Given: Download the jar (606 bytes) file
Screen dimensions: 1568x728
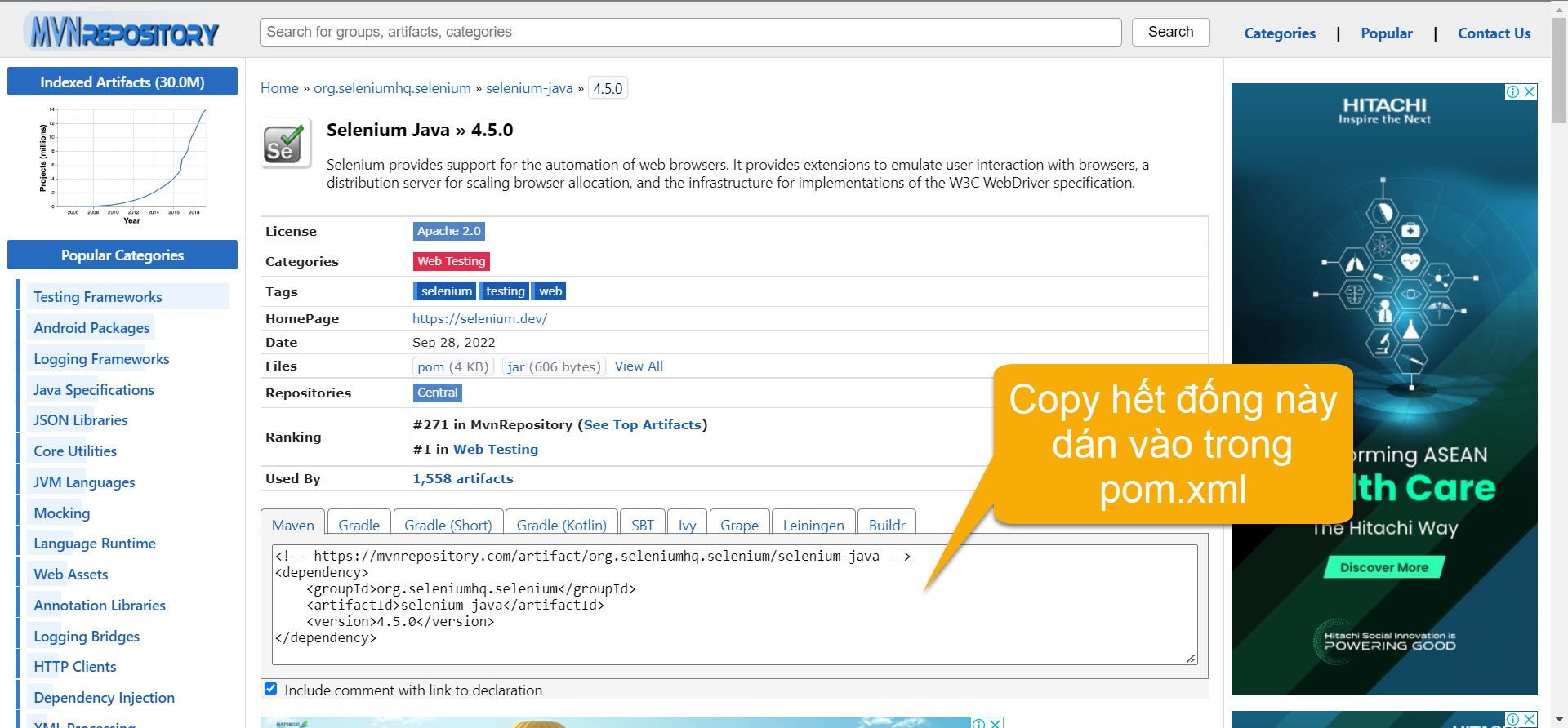Looking at the screenshot, I should coord(554,366).
